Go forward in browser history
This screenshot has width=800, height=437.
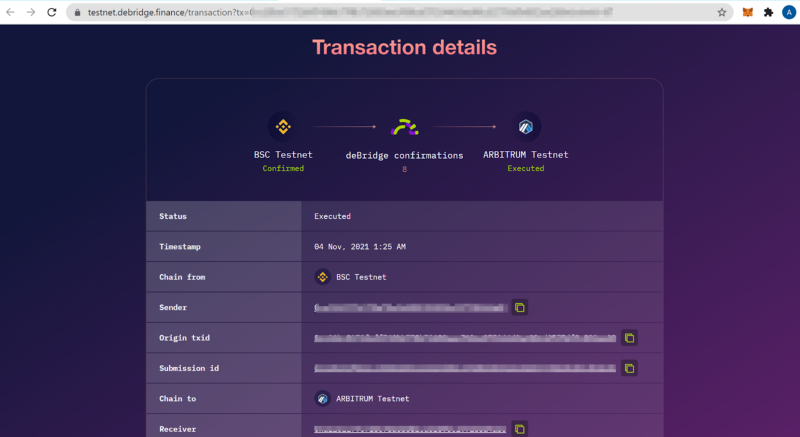pos(31,12)
